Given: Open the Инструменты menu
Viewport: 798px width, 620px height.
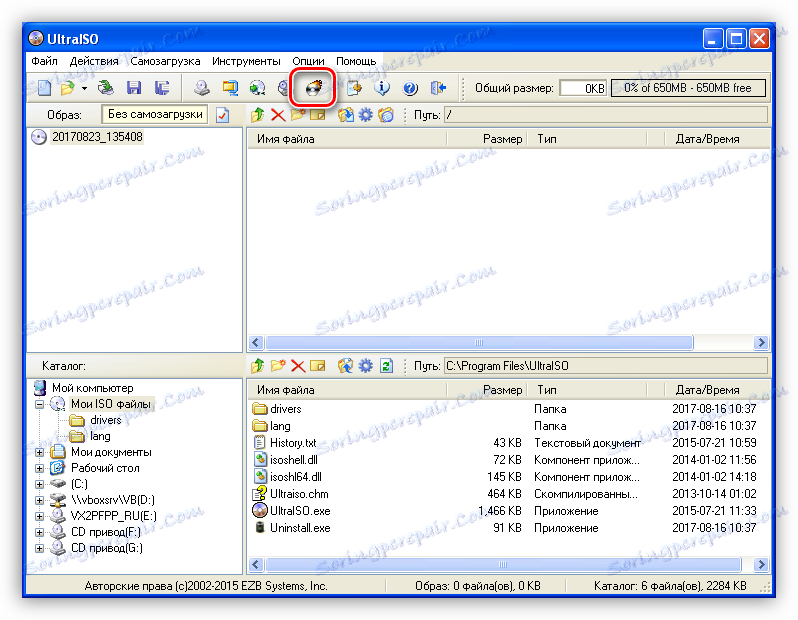Looking at the screenshot, I should [x=246, y=61].
